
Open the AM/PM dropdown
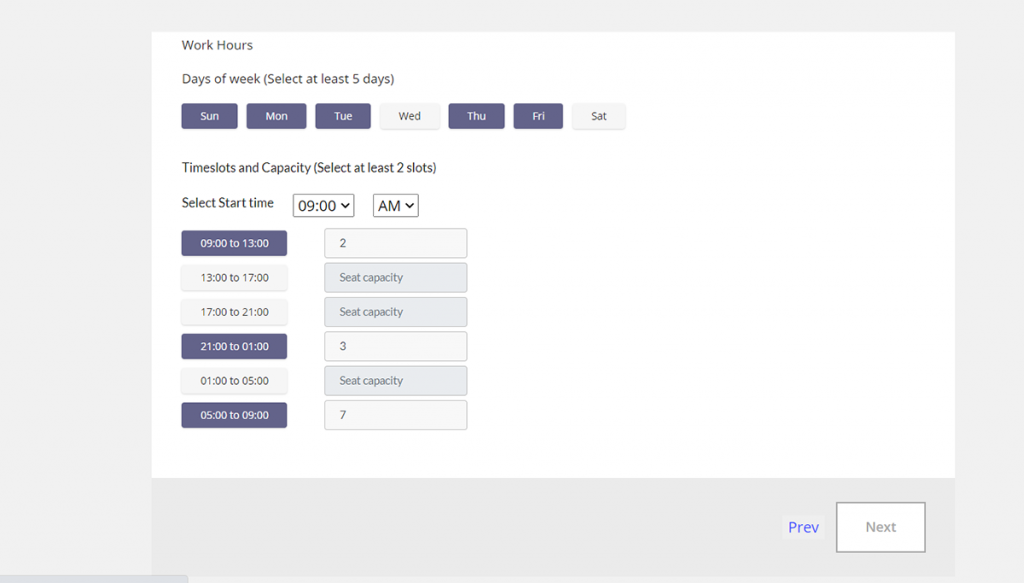pyautogui.click(x=396, y=206)
